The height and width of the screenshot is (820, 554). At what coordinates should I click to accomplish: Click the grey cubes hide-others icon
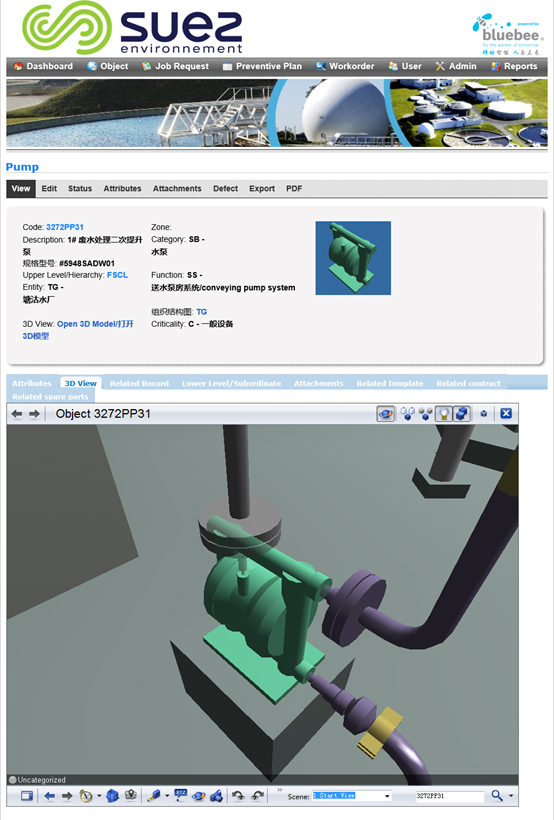point(425,414)
